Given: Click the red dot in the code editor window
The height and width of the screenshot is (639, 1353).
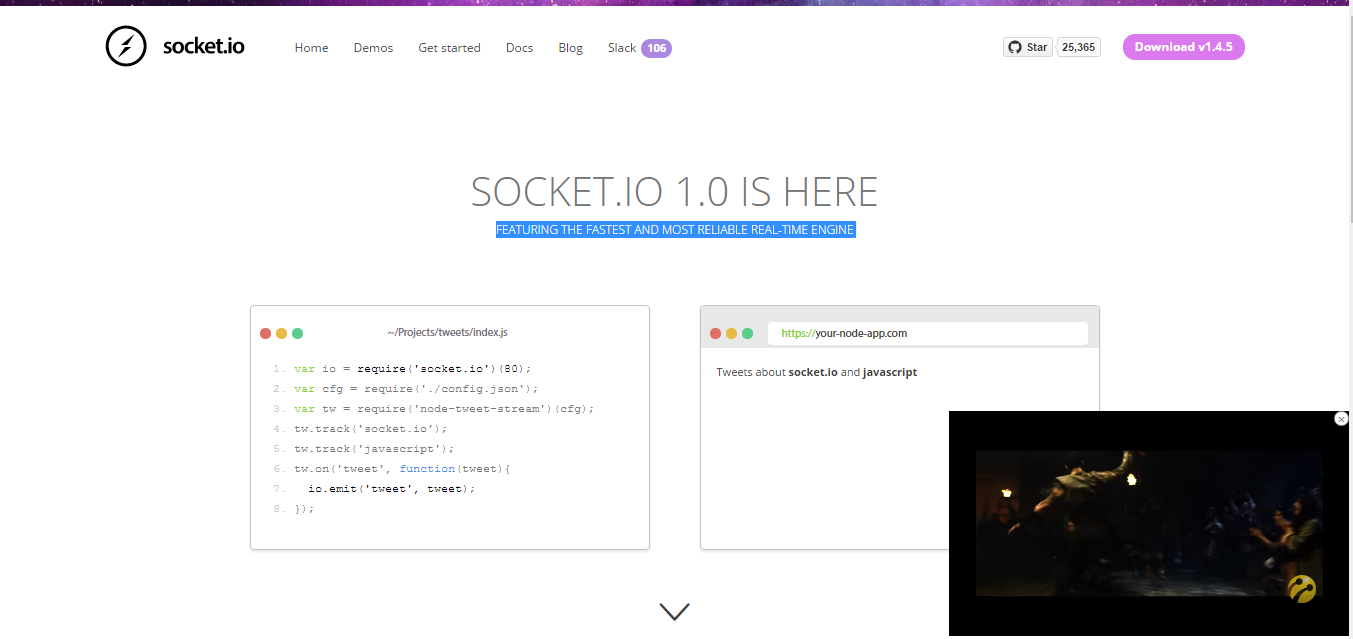Looking at the screenshot, I should point(266,333).
